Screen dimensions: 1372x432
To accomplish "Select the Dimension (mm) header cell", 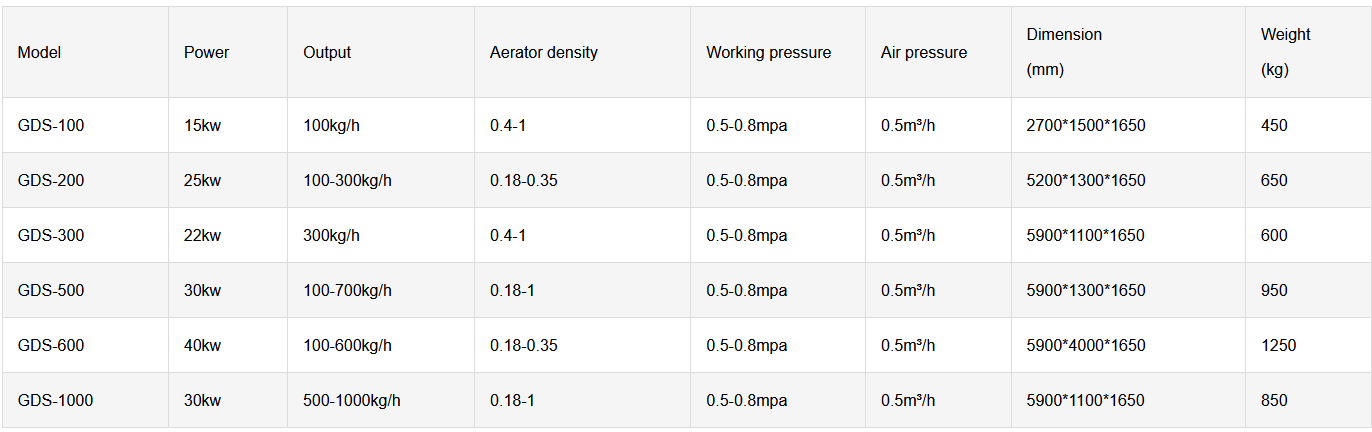I will [1064, 52].
